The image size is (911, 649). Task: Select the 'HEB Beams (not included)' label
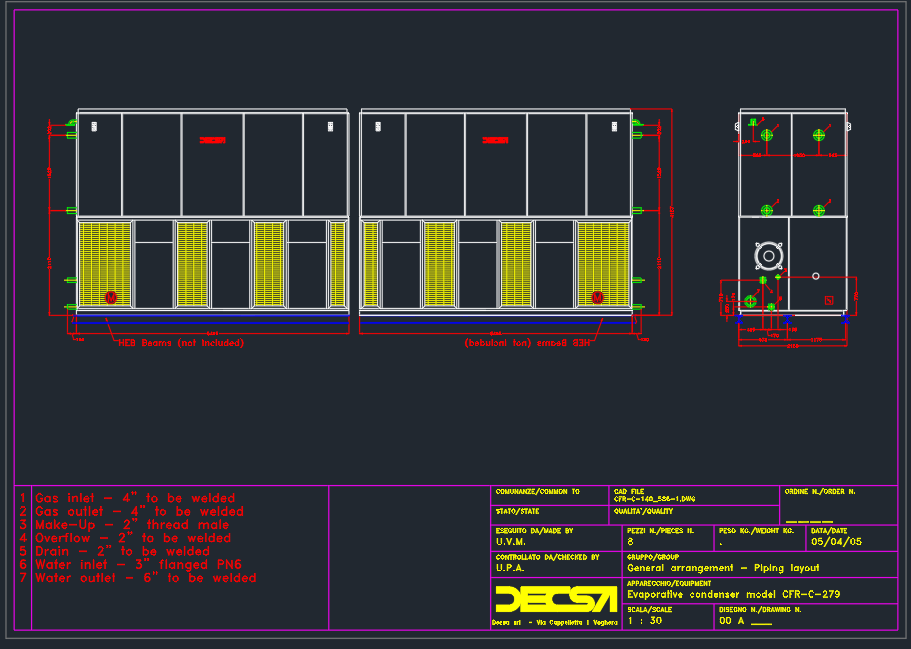coord(181,343)
